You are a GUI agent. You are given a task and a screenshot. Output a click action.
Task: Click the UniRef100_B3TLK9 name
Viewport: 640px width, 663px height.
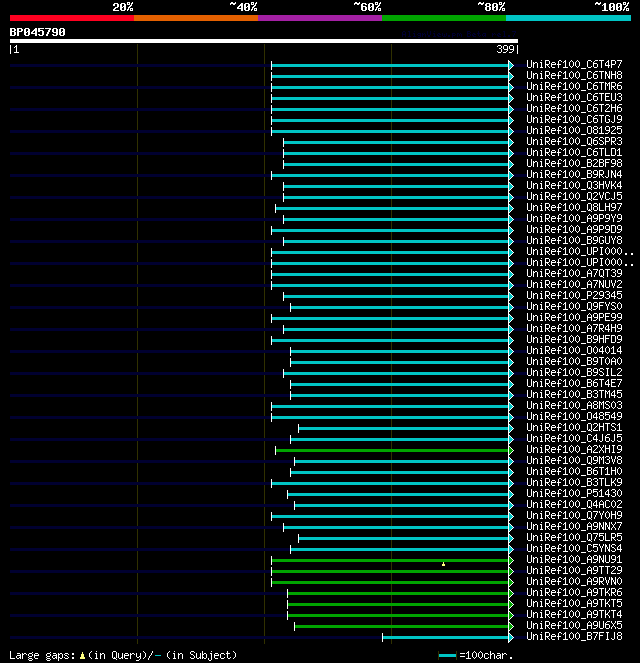point(574,482)
